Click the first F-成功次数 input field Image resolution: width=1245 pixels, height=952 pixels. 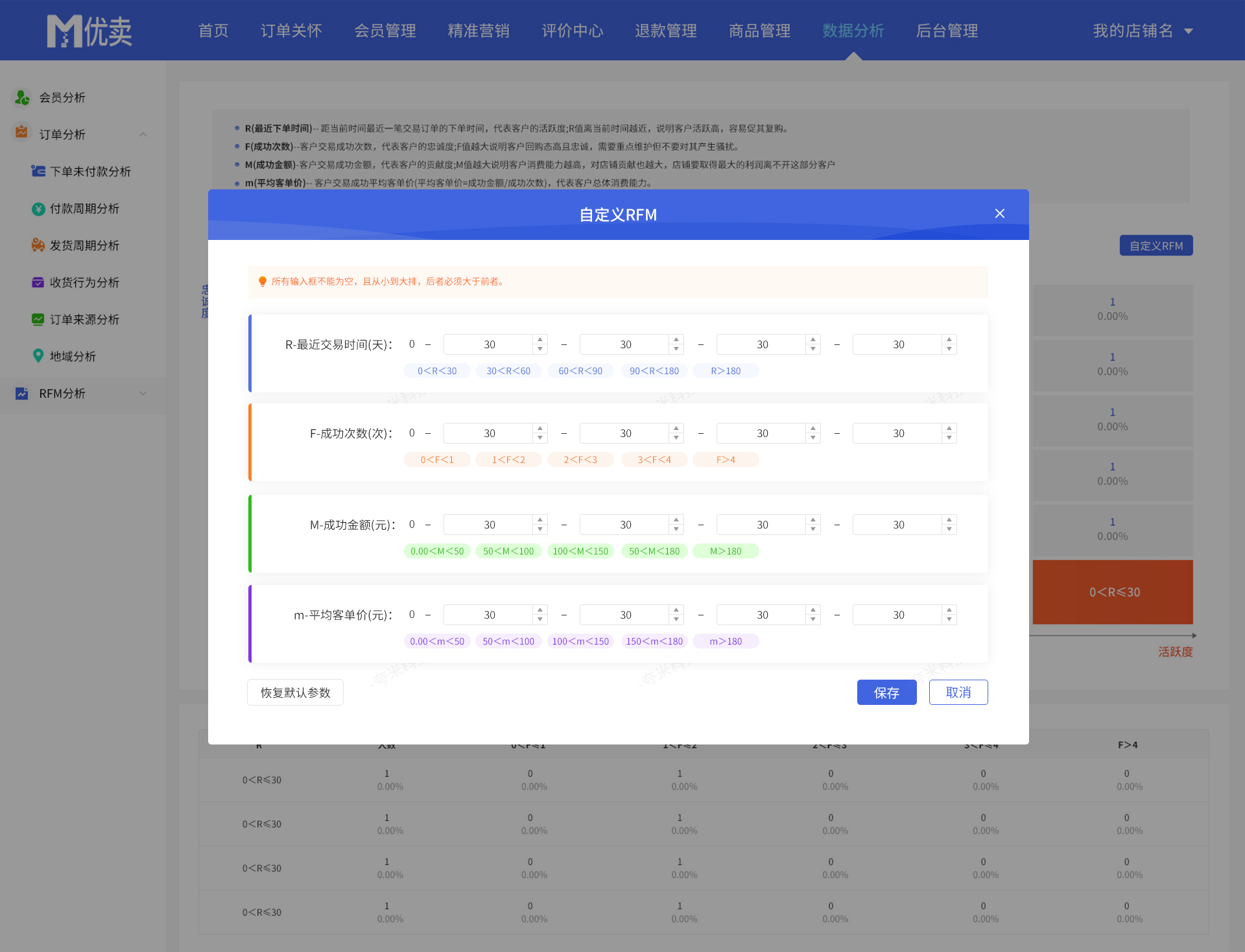(x=488, y=433)
